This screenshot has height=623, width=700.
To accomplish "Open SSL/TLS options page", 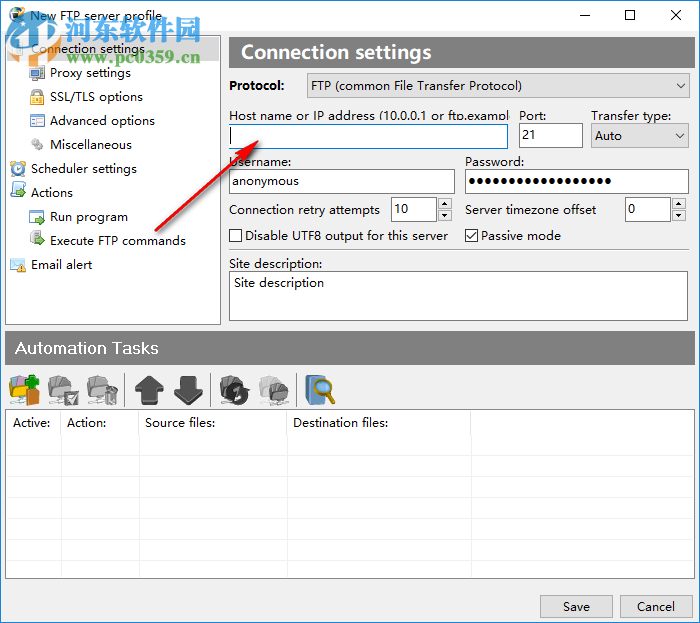I will 96,97.
